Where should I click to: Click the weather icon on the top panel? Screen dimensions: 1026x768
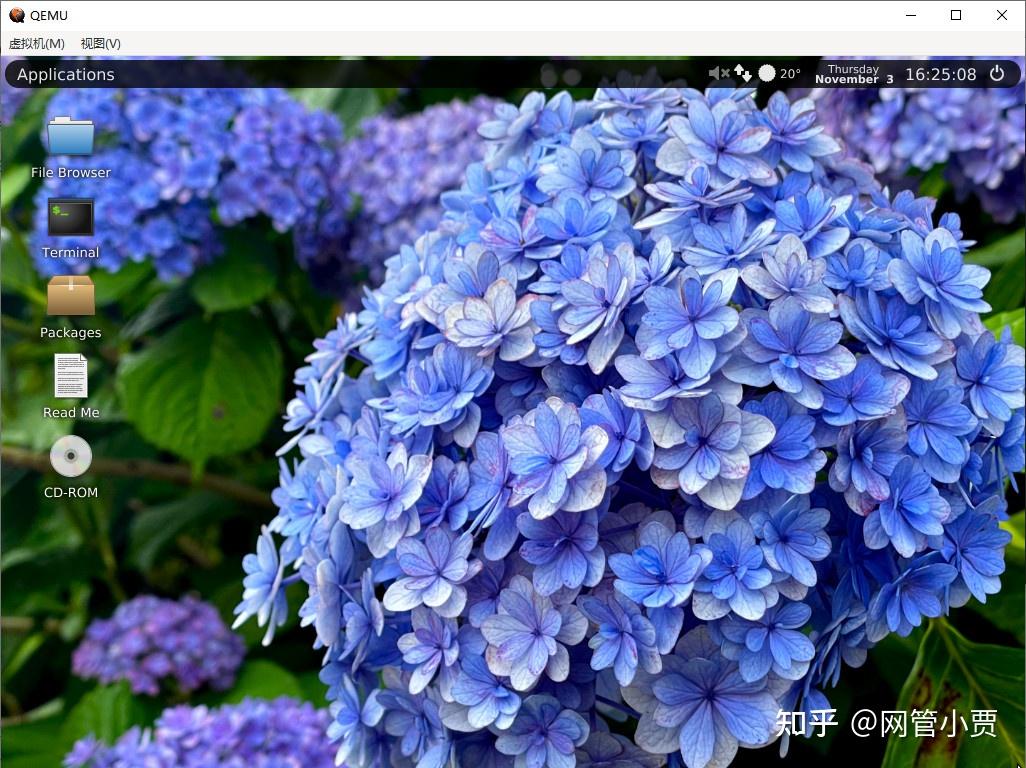[766, 73]
